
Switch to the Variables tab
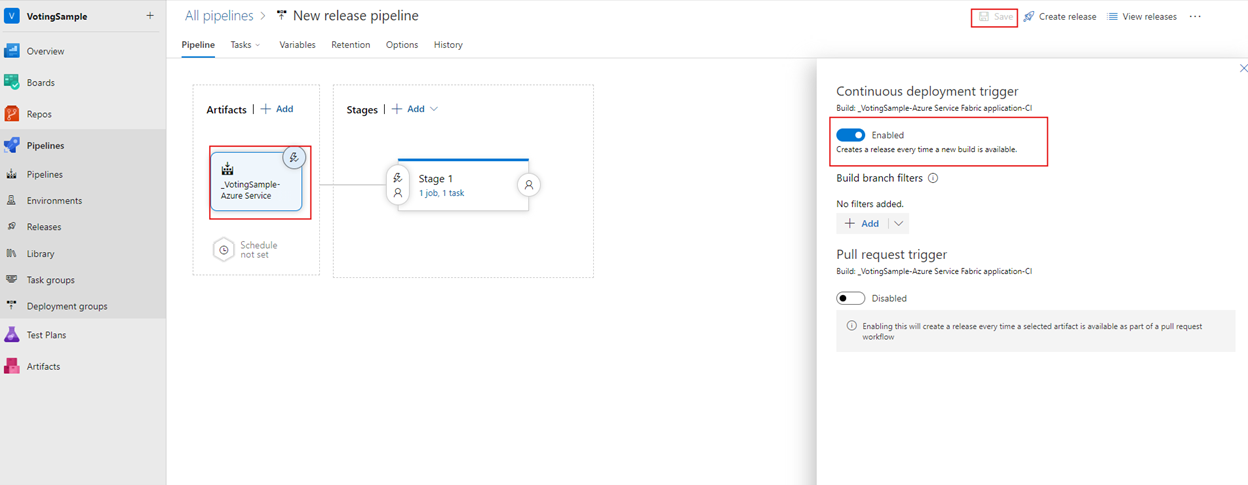297,45
